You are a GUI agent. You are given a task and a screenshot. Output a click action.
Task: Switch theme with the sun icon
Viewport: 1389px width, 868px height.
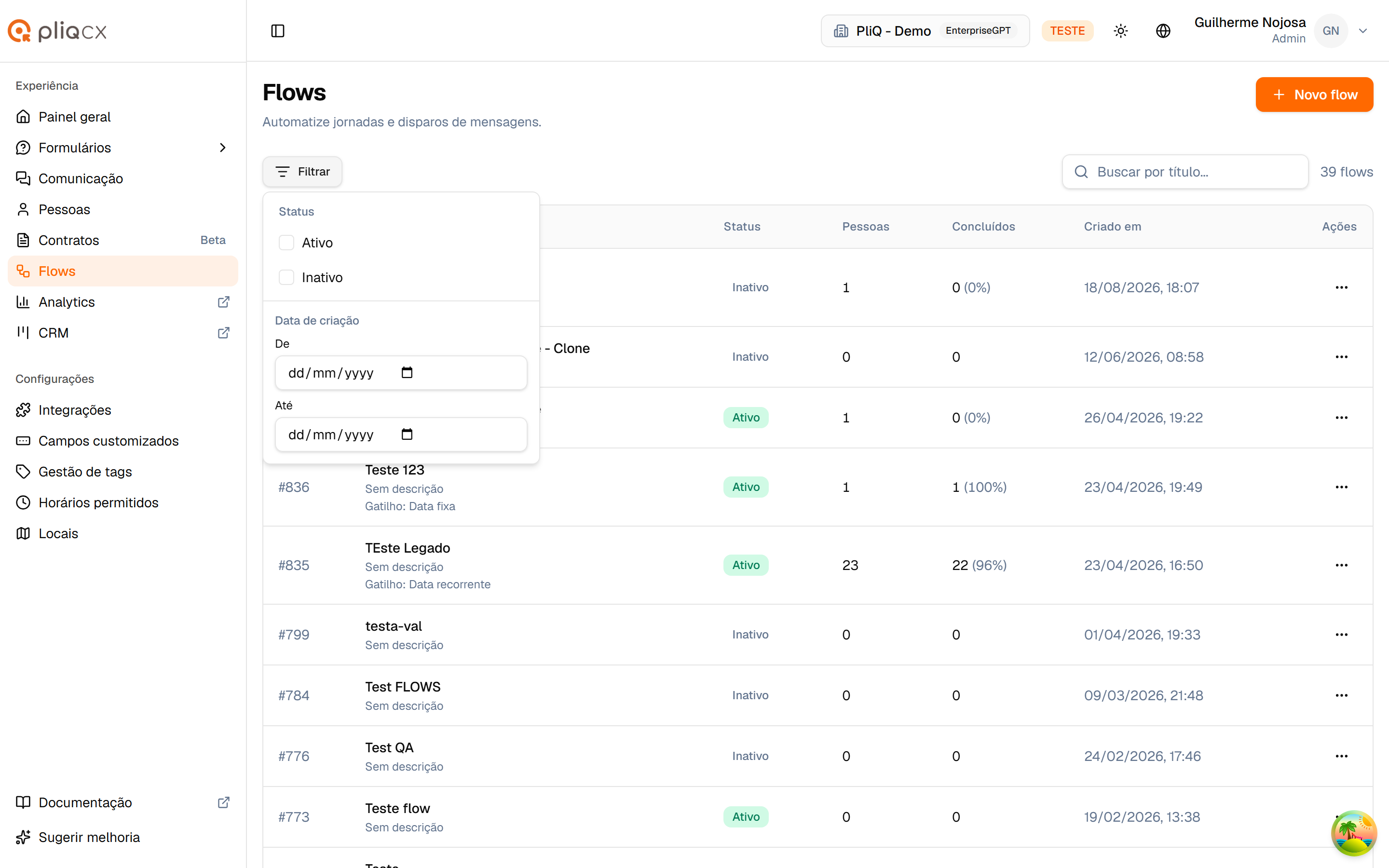pyautogui.click(x=1120, y=31)
